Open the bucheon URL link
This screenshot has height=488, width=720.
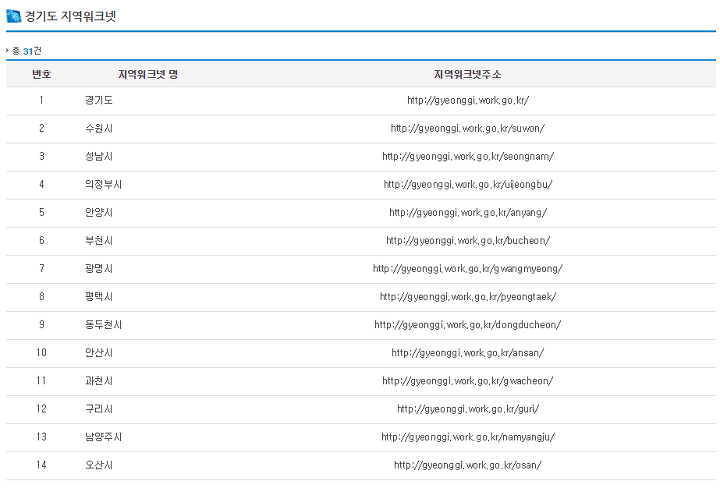click(468, 240)
